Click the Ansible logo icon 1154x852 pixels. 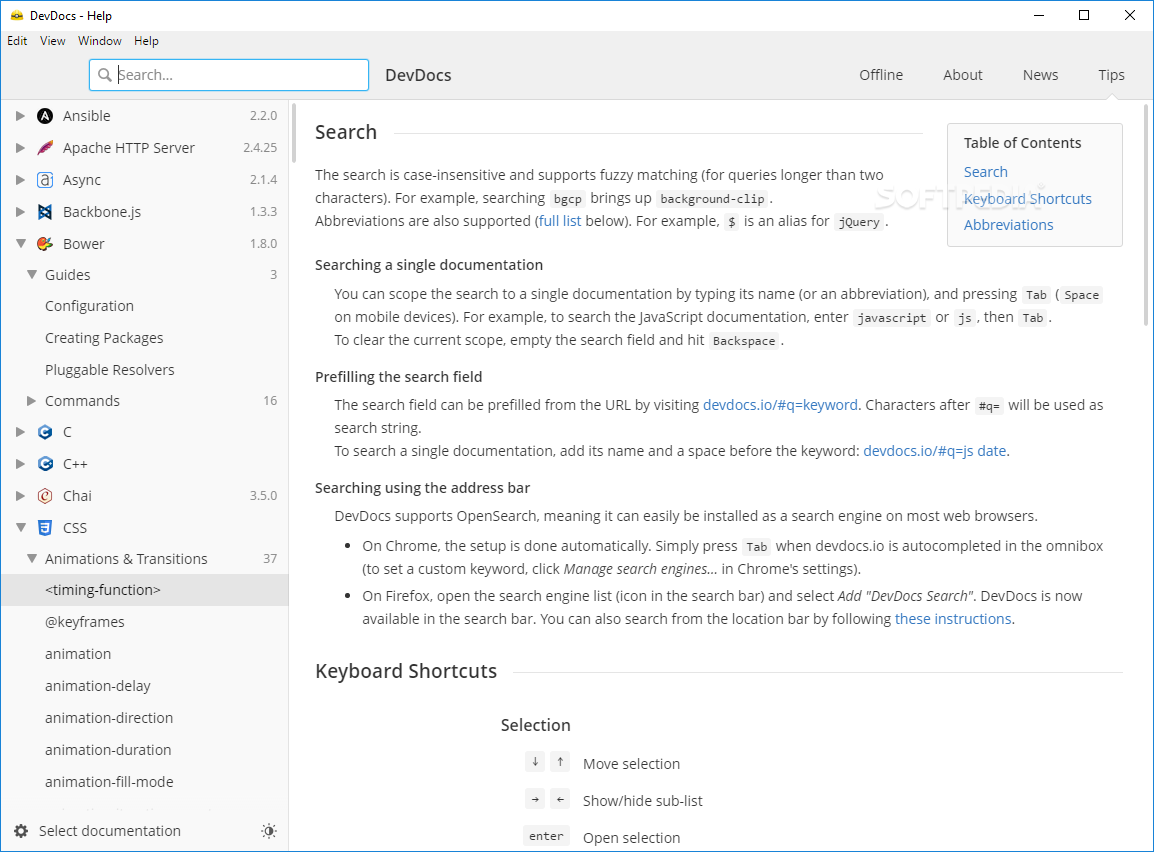click(x=45, y=116)
